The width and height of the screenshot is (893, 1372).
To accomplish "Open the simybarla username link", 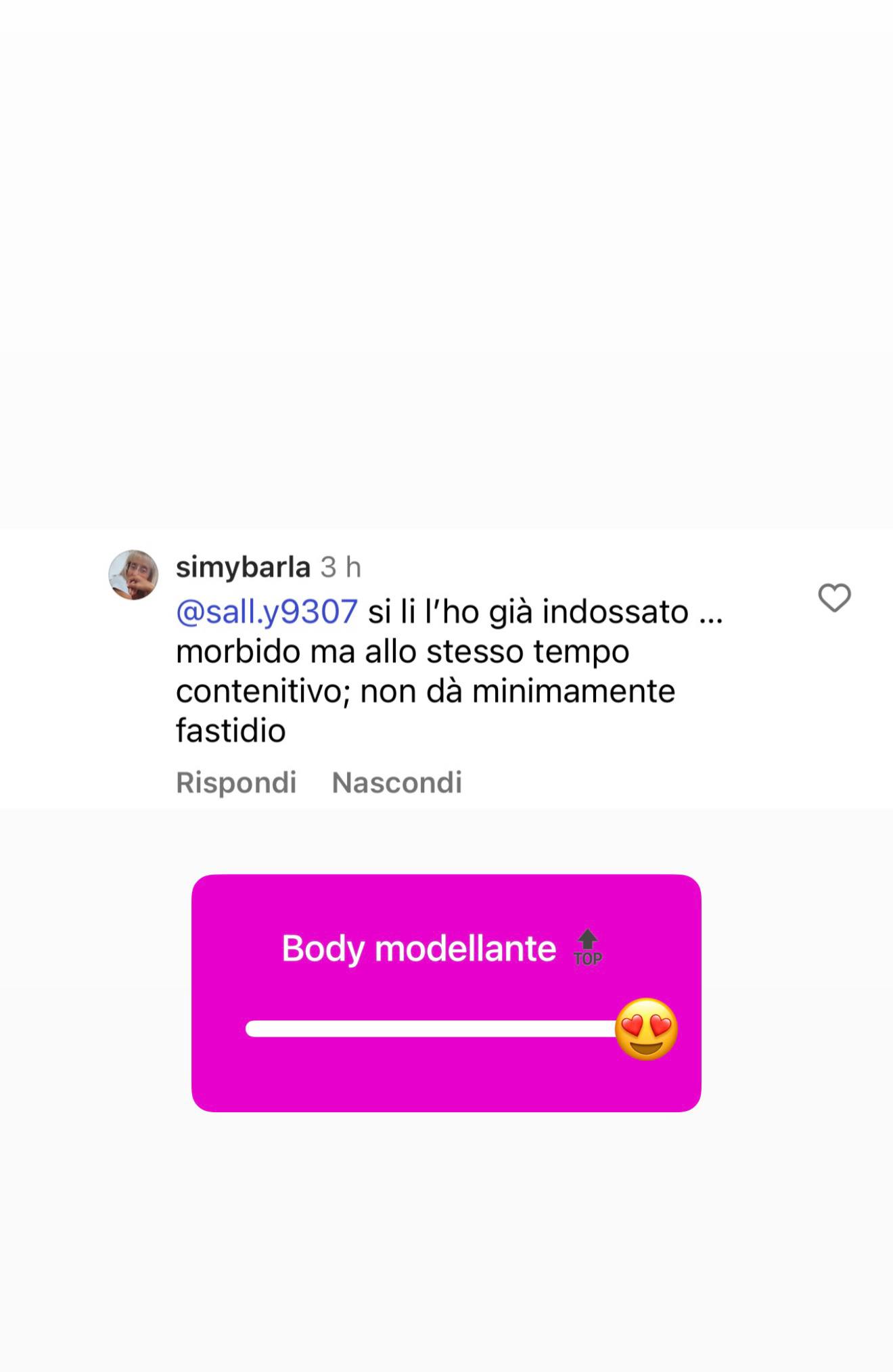I will tap(243, 567).
